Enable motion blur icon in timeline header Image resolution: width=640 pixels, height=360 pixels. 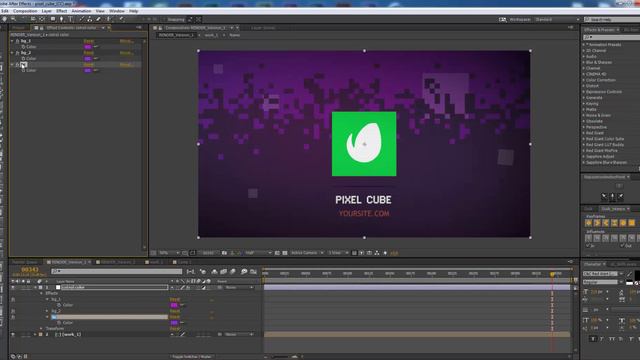tap(233, 271)
